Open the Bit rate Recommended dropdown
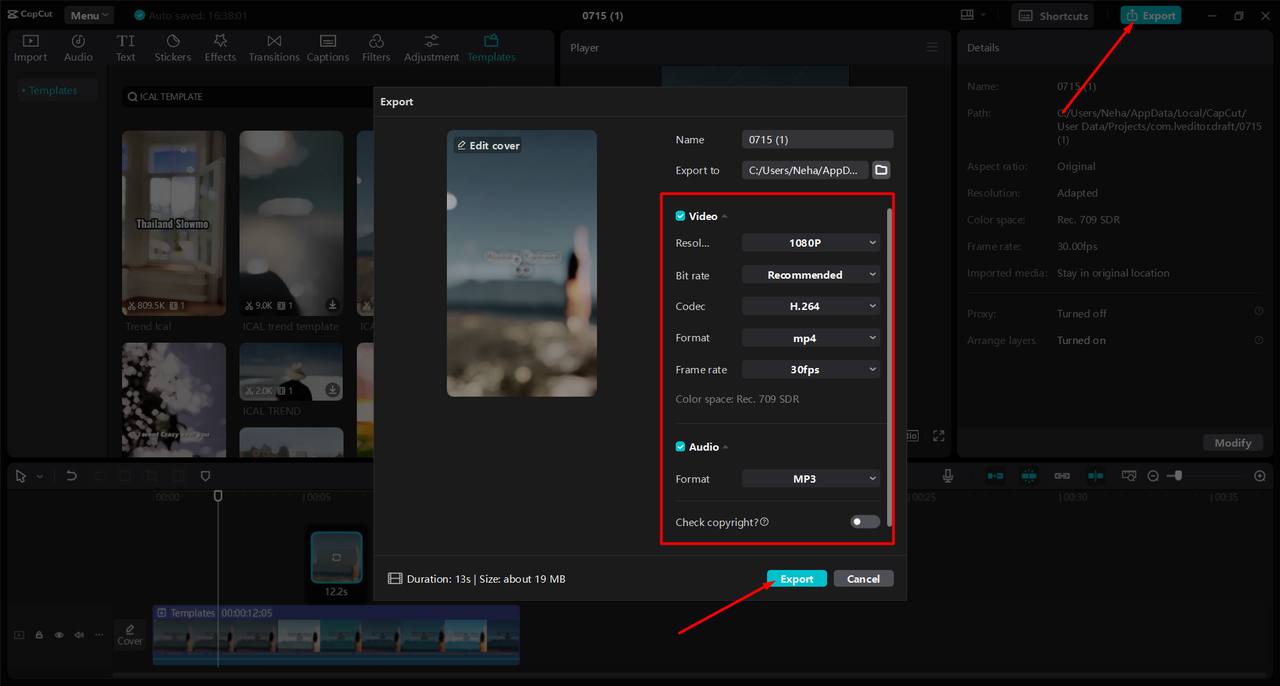1280x686 pixels. (811, 275)
